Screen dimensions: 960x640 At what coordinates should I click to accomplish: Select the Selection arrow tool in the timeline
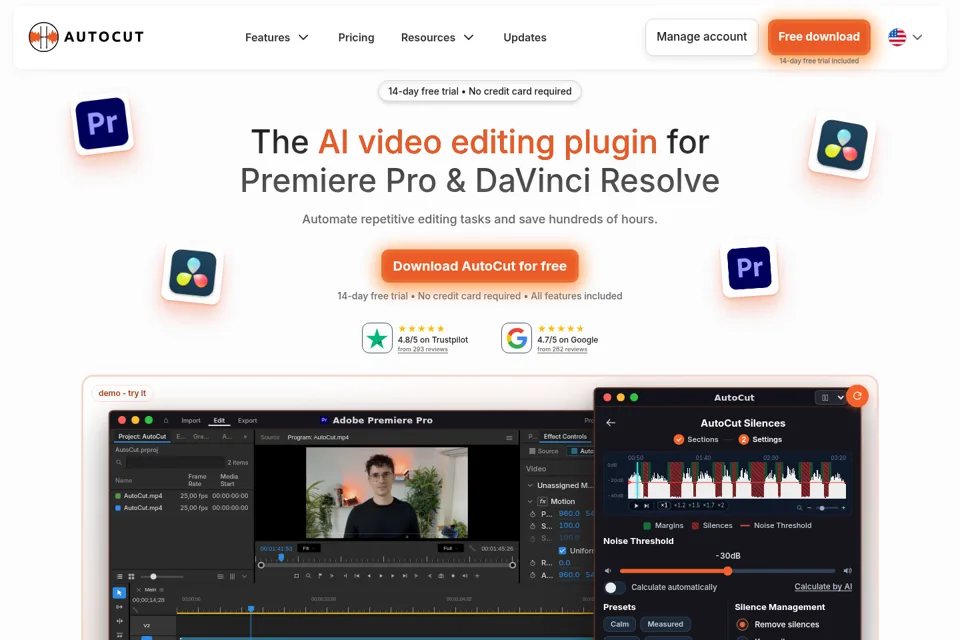pyautogui.click(x=119, y=593)
